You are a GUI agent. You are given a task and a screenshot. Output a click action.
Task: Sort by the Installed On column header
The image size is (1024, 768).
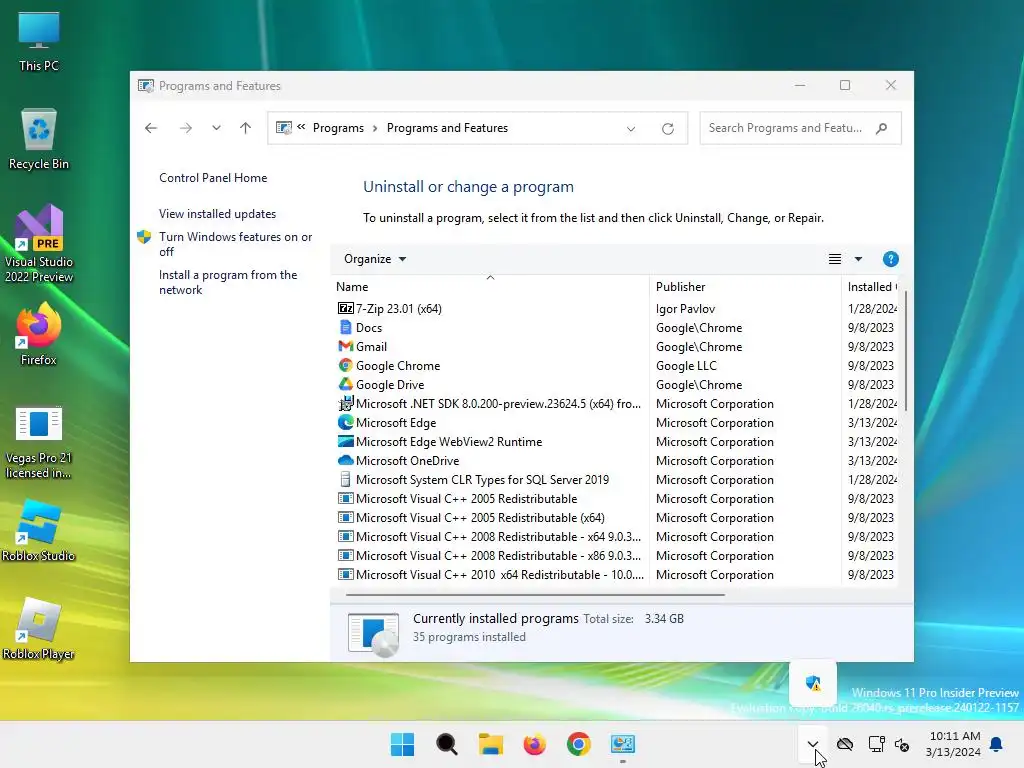tap(872, 287)
